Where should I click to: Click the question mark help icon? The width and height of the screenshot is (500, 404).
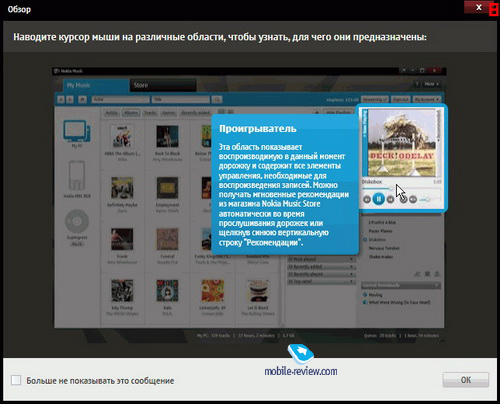[x=417, y=84]
